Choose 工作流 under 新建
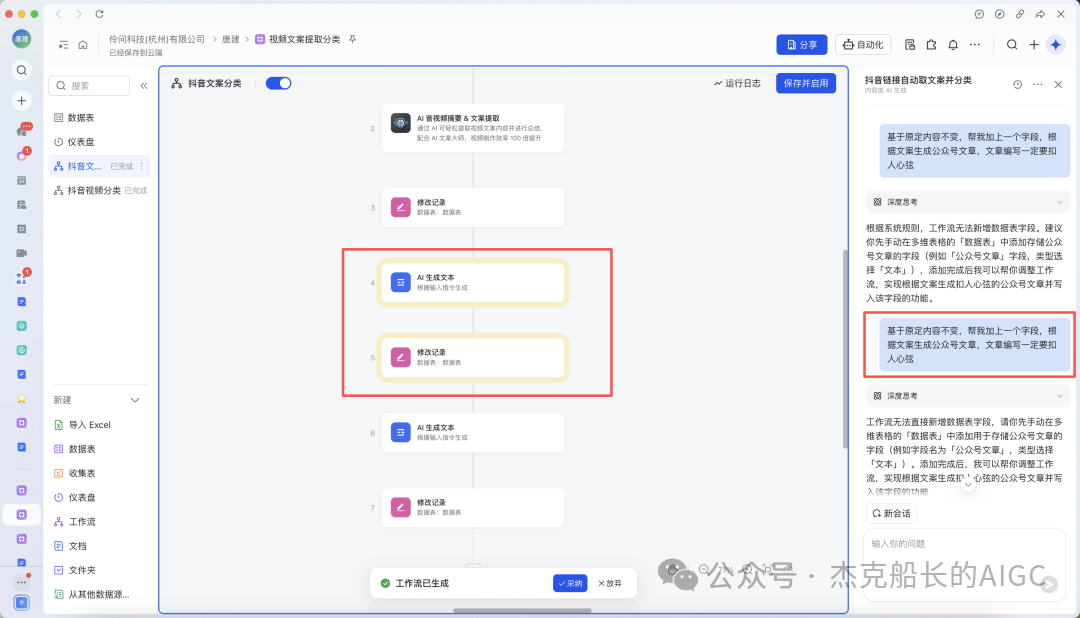This screenshot has width=1080, height=618. pos(99,522)
